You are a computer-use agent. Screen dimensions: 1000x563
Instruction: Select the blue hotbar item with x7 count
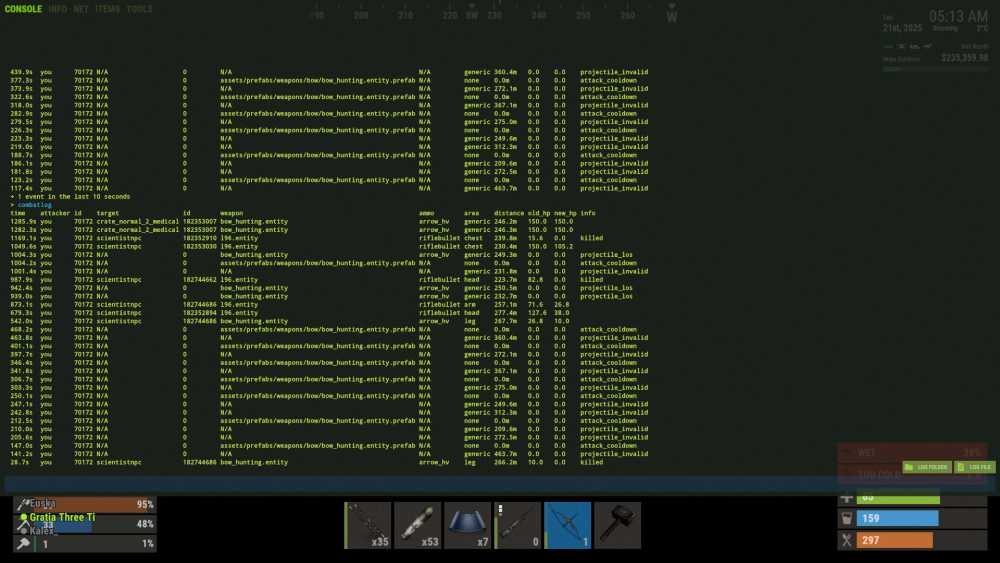(468, 526)
